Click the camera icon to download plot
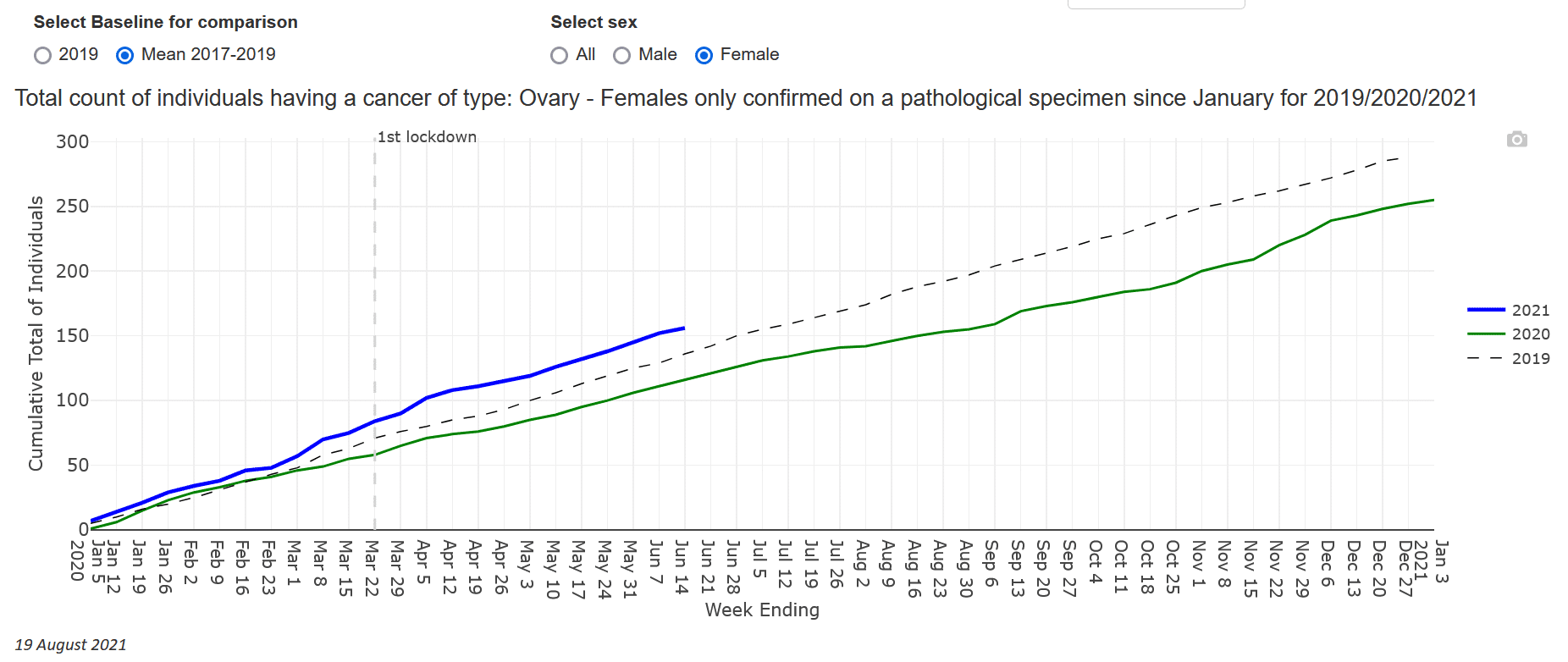This screenshot has height=662, width=1568. tap(1516, 140)
